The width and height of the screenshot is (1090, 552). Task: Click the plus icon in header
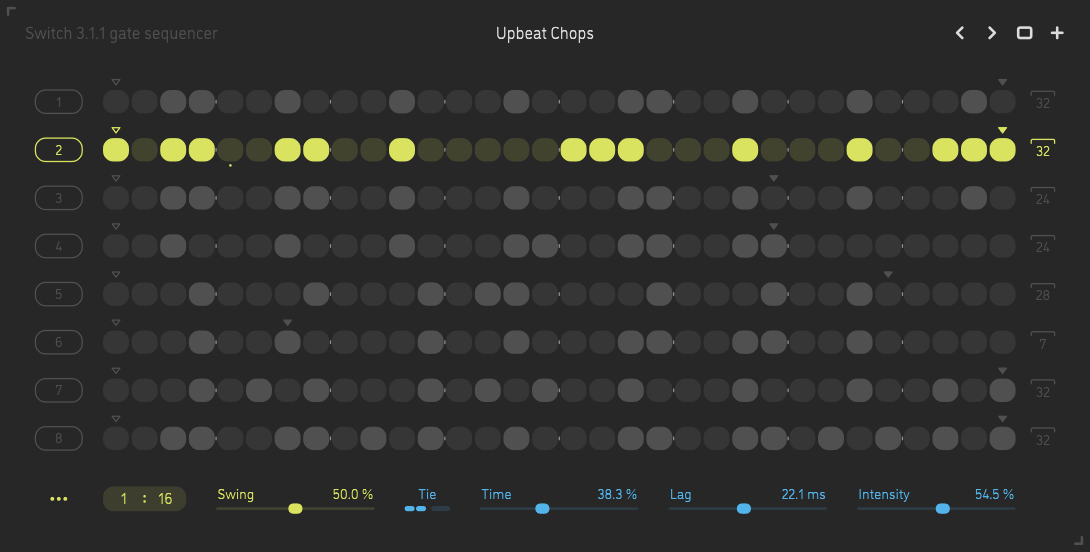click(x=1057, y=33)
